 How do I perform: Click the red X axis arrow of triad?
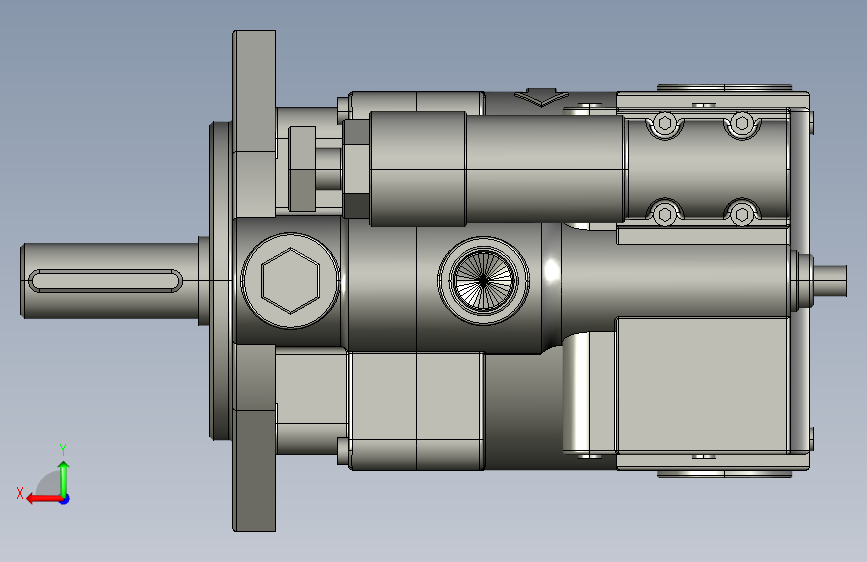(x=43, y=499)
